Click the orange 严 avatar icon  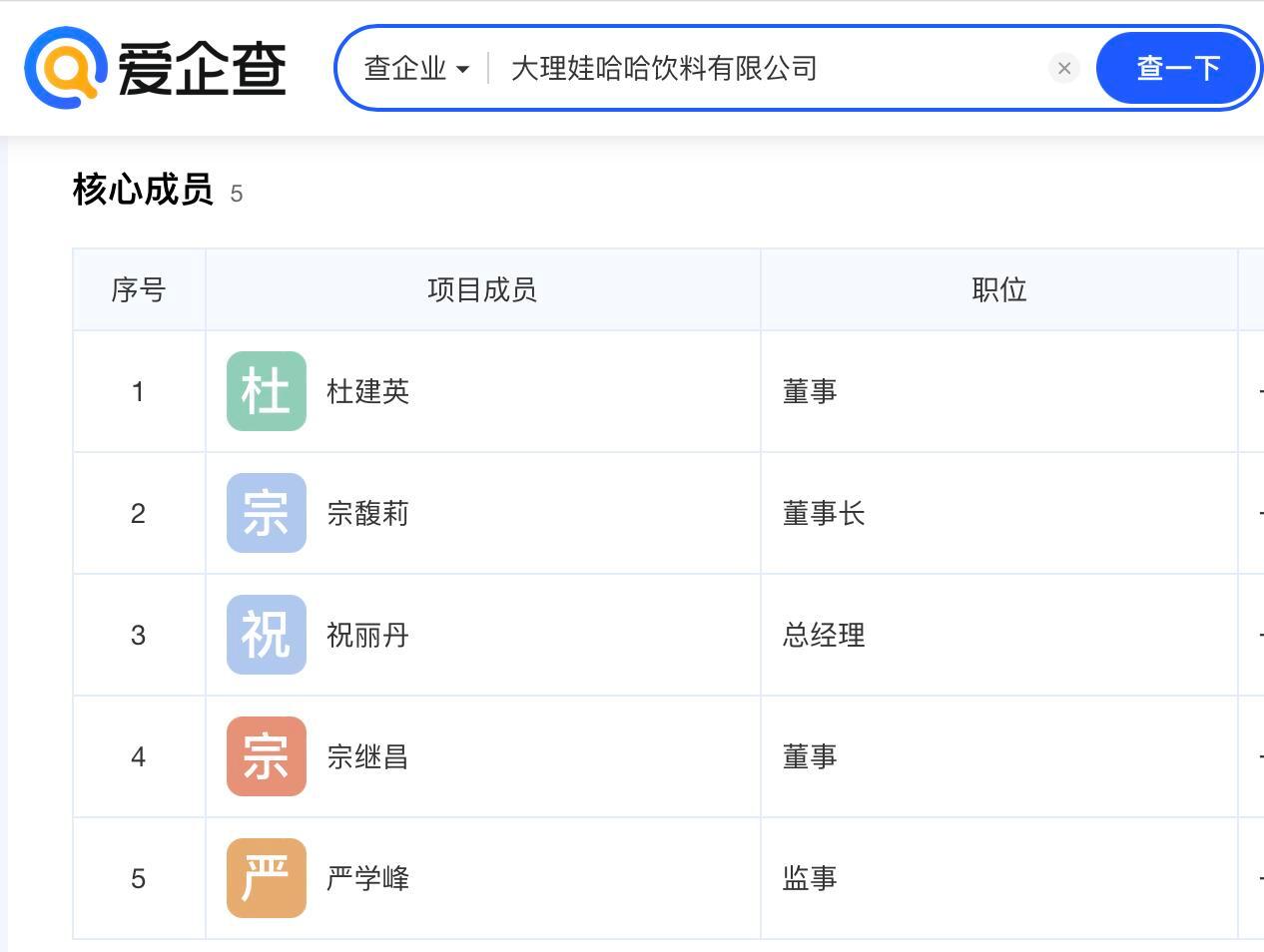(267, 878)
